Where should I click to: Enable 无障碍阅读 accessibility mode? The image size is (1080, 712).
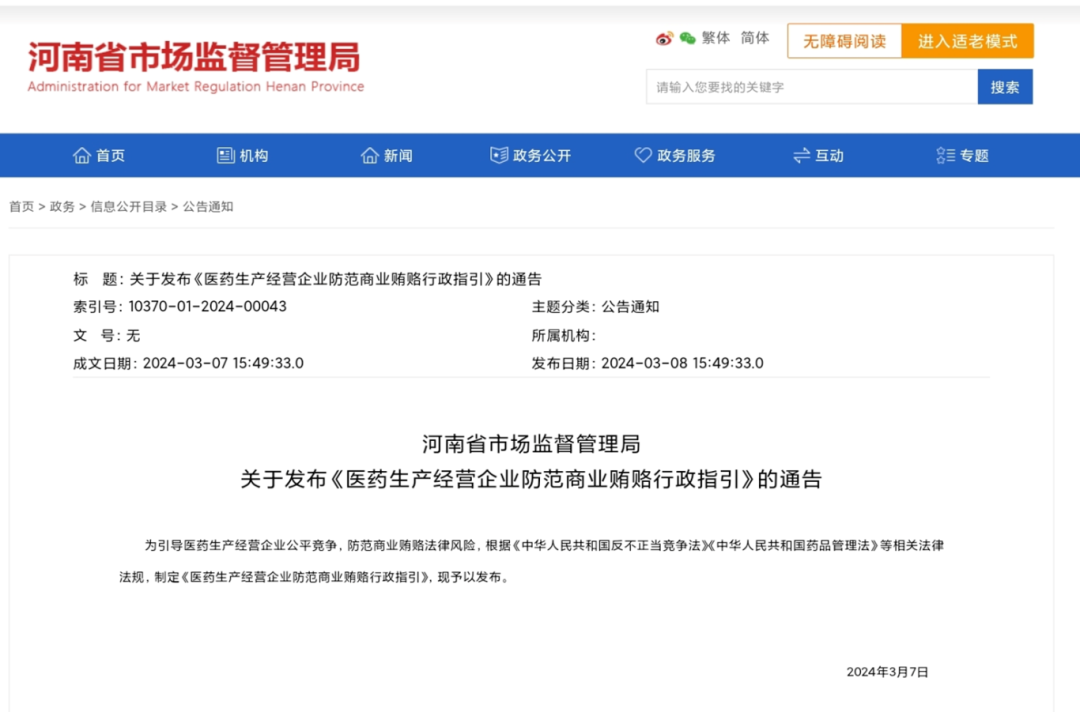point(844,41)
